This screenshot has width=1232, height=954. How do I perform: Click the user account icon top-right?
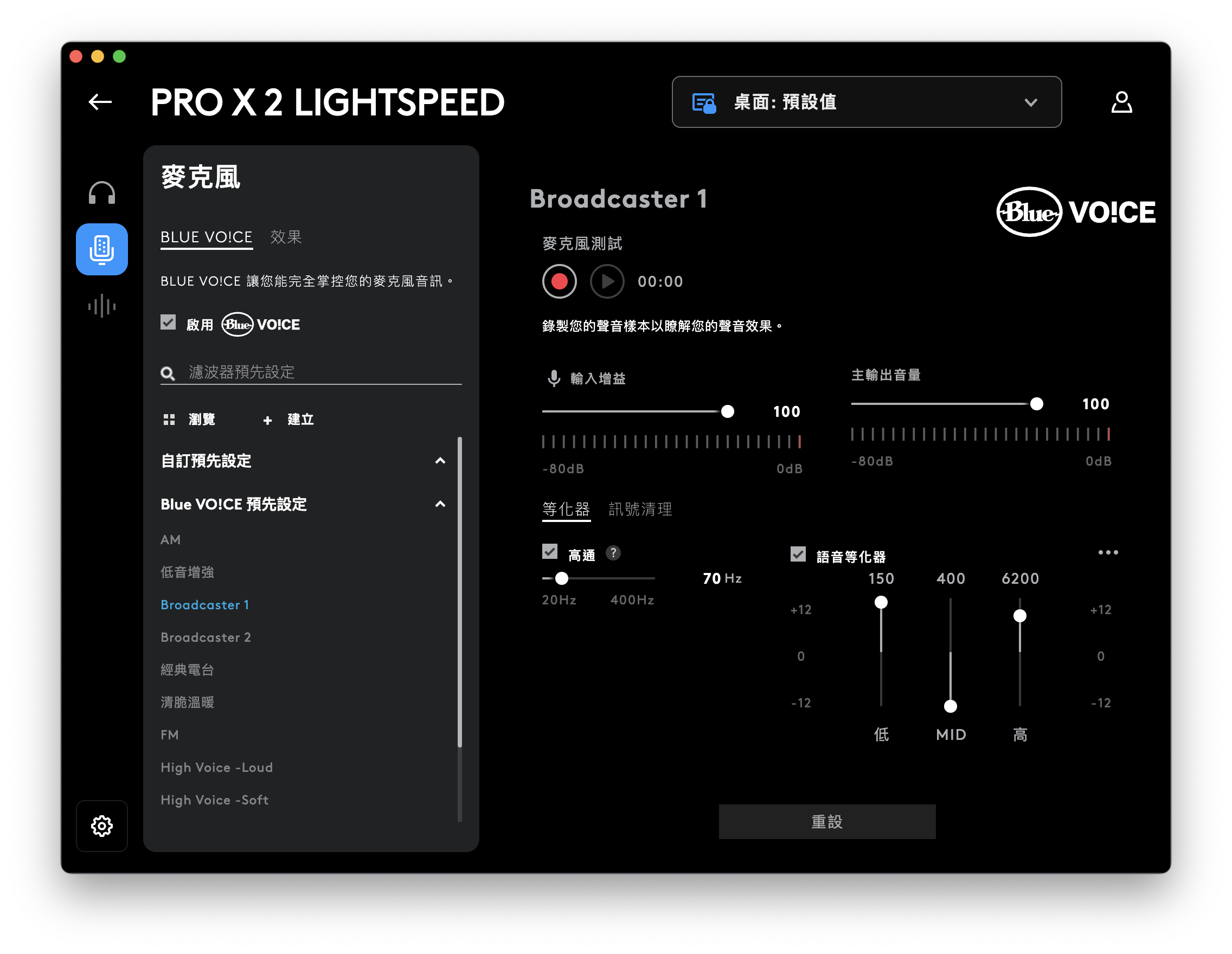click(1122, 101)
